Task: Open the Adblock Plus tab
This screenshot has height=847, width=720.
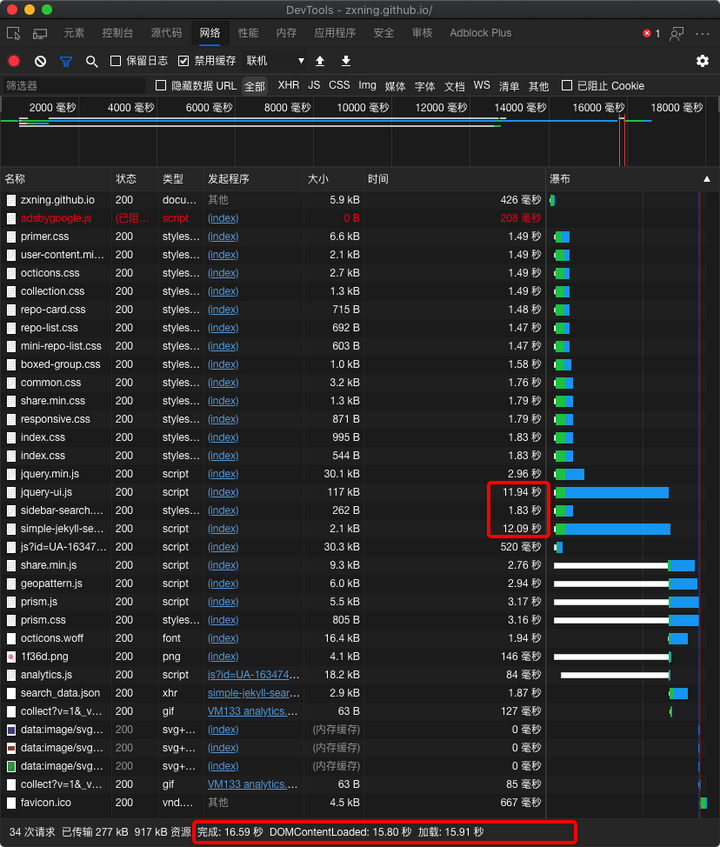Action: tap(480, 33)
